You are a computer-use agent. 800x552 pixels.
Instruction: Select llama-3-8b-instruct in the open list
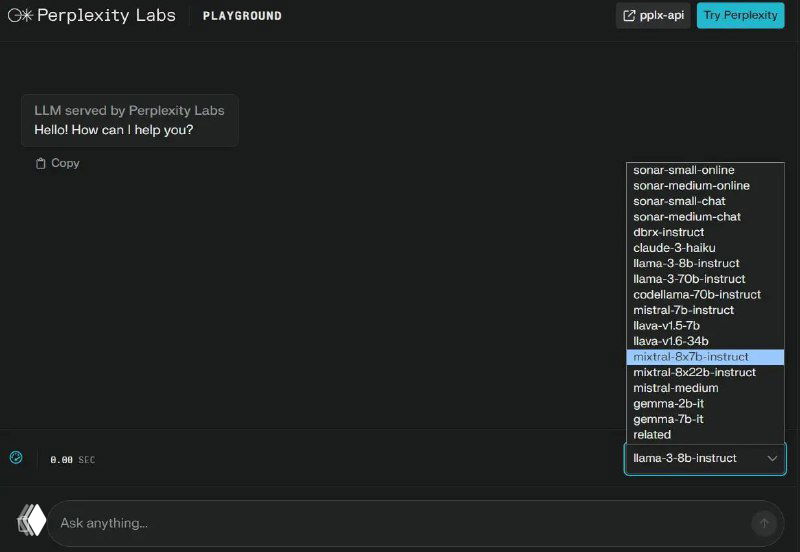(705, 264)
